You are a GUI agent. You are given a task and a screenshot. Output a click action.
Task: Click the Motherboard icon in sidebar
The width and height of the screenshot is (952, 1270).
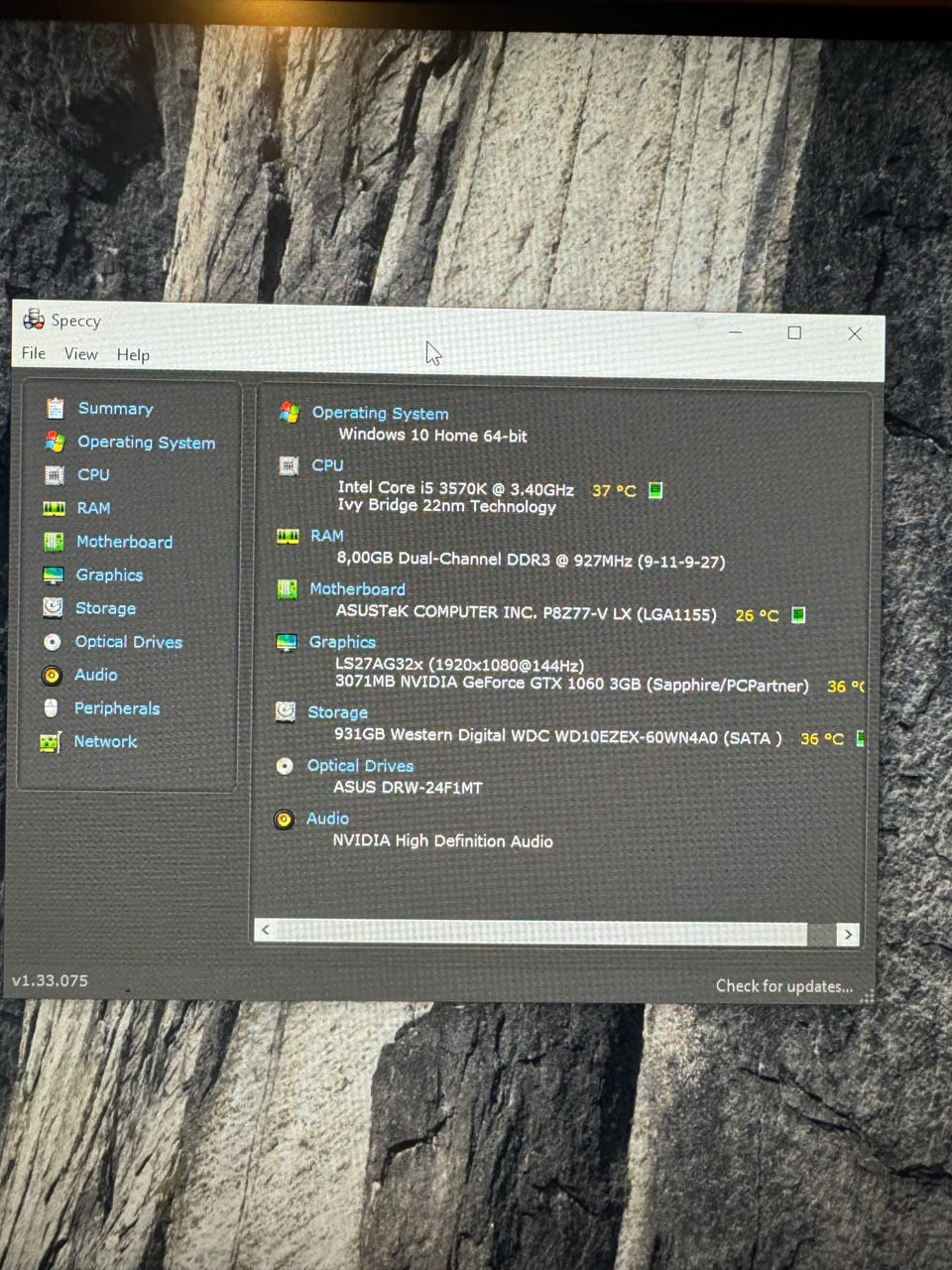pyautogui.click(x=54, y=542)
